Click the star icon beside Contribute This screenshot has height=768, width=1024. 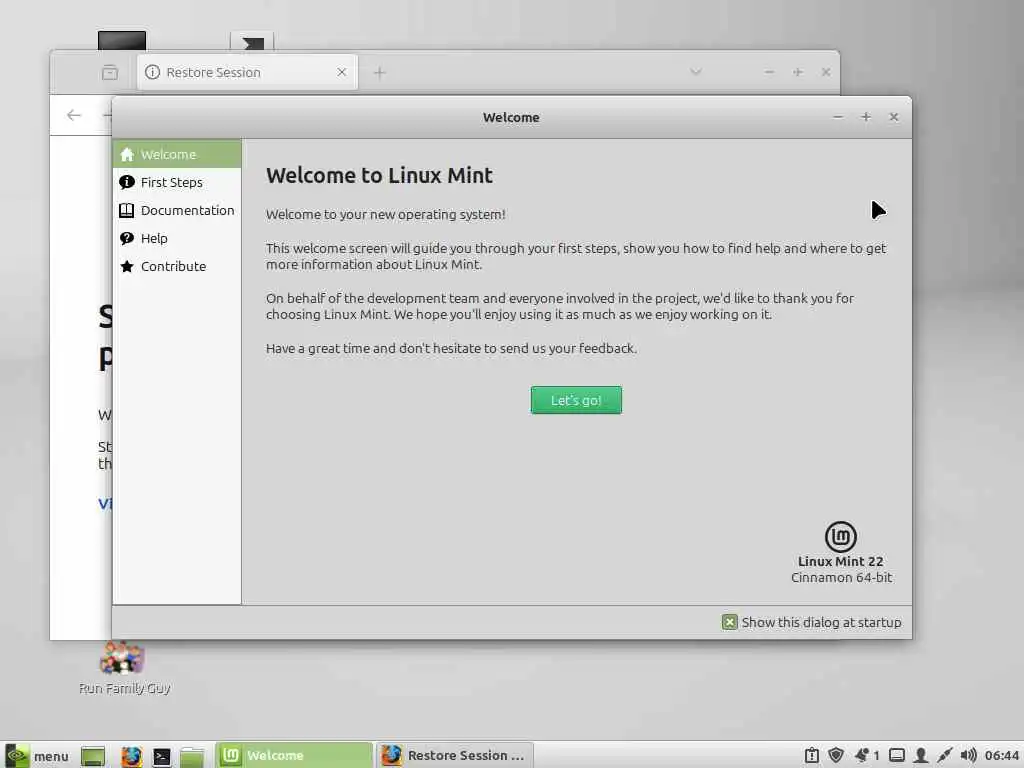(127, 266)
